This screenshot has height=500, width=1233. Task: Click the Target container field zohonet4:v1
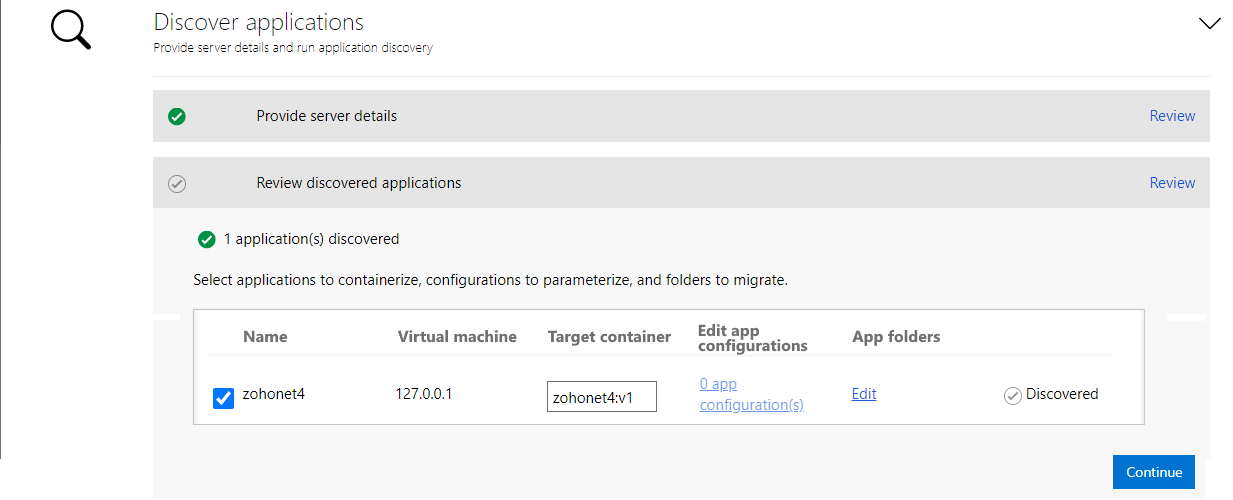(602, 396)
